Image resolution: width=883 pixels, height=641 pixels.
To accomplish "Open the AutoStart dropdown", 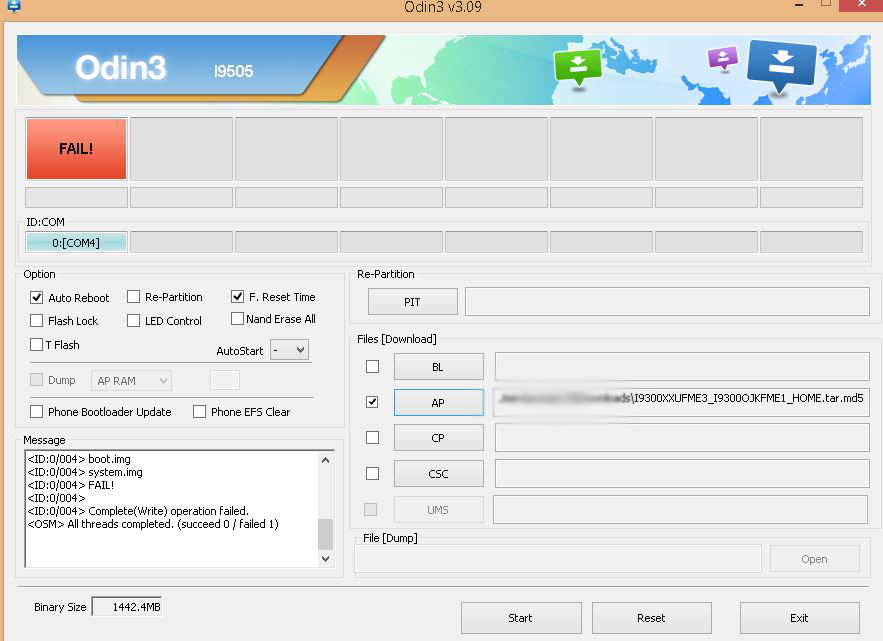I will click(289, 350).
